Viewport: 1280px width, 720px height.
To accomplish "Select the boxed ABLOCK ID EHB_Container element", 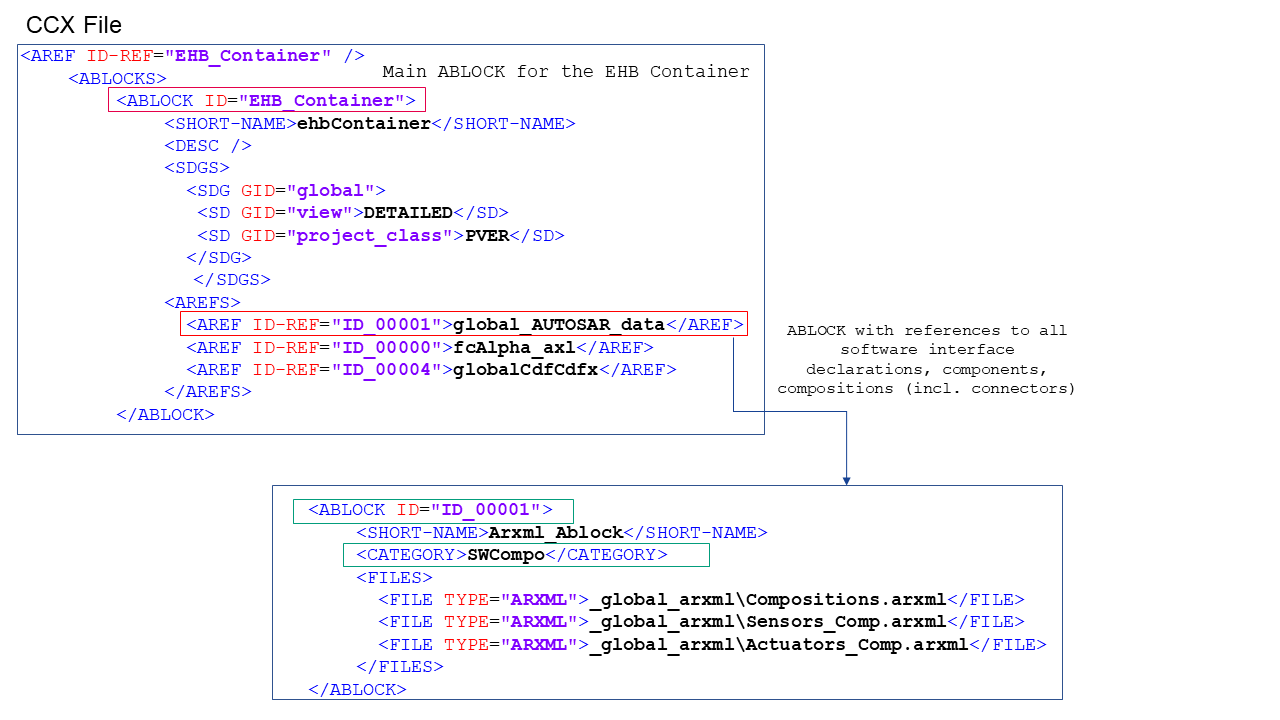I will tap(265, 100).
